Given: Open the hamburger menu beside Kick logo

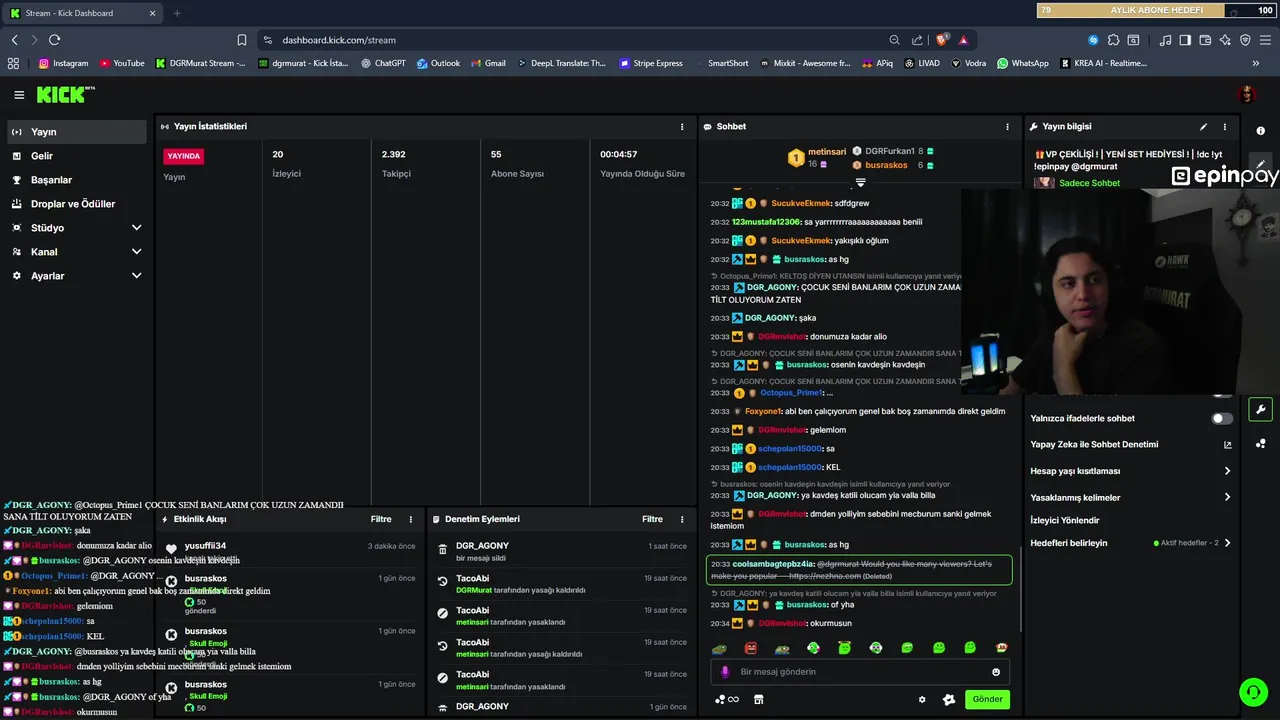Looking at the screenshot, I should (19, 95).
